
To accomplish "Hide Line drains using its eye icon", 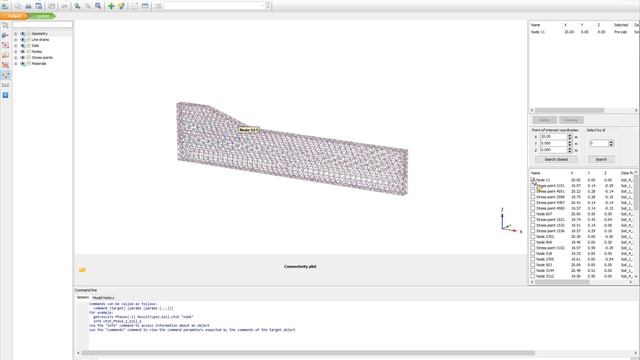I will 23,40.
